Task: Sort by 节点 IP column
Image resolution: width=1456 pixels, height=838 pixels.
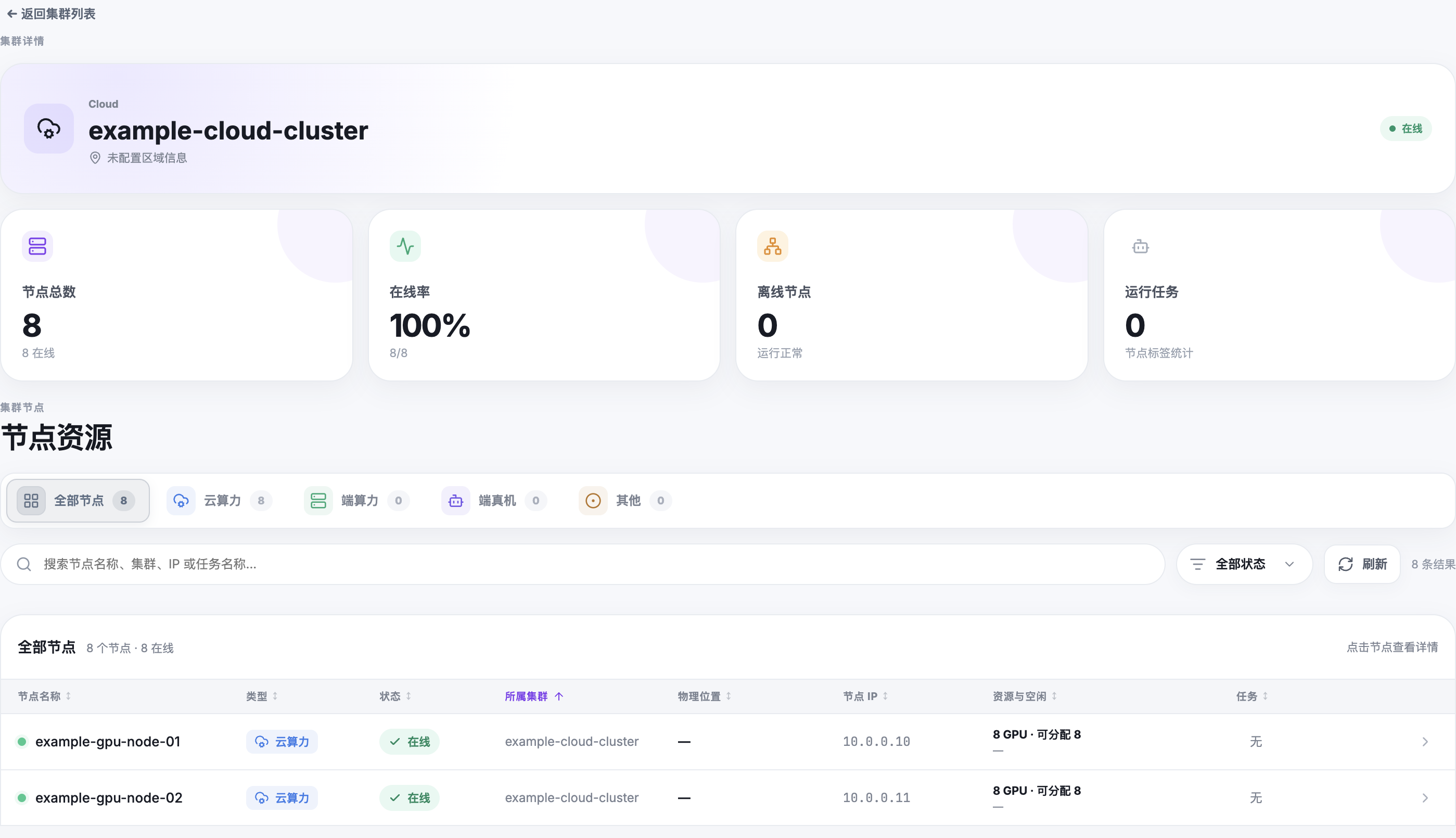Action: (x=865, y=696)
